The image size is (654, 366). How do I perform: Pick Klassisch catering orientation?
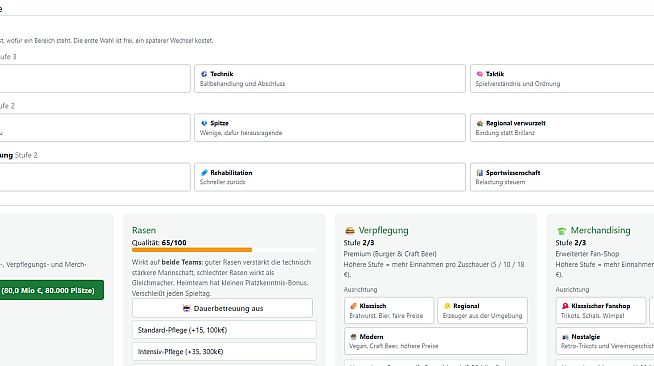click(389, 311)
